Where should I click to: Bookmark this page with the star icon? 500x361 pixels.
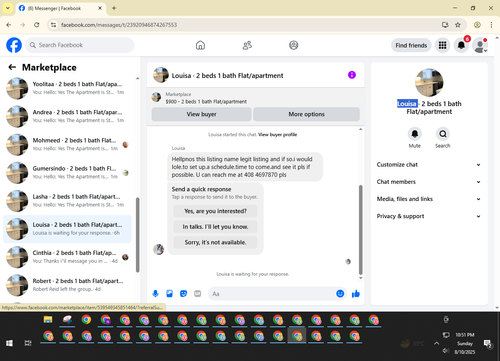coord(458,25)
